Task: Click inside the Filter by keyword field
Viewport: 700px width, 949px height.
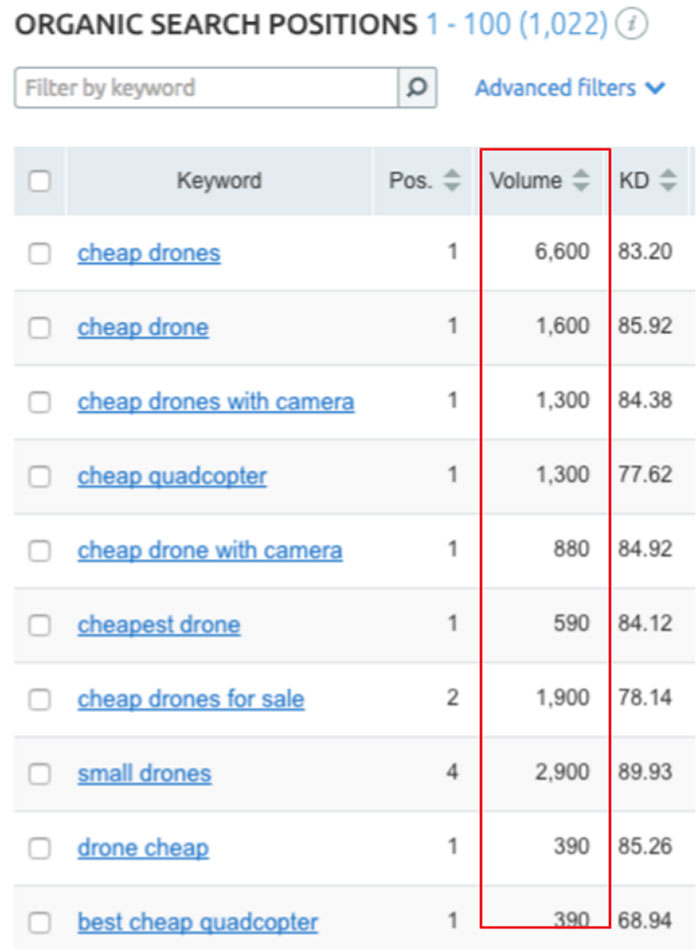Action: (200, 88)
